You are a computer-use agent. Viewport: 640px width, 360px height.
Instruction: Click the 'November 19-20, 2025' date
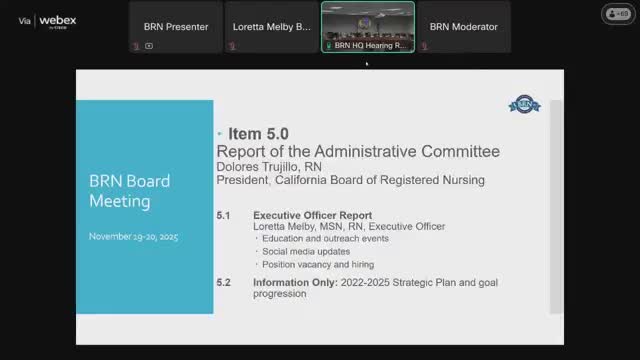(x=133, y=237)
